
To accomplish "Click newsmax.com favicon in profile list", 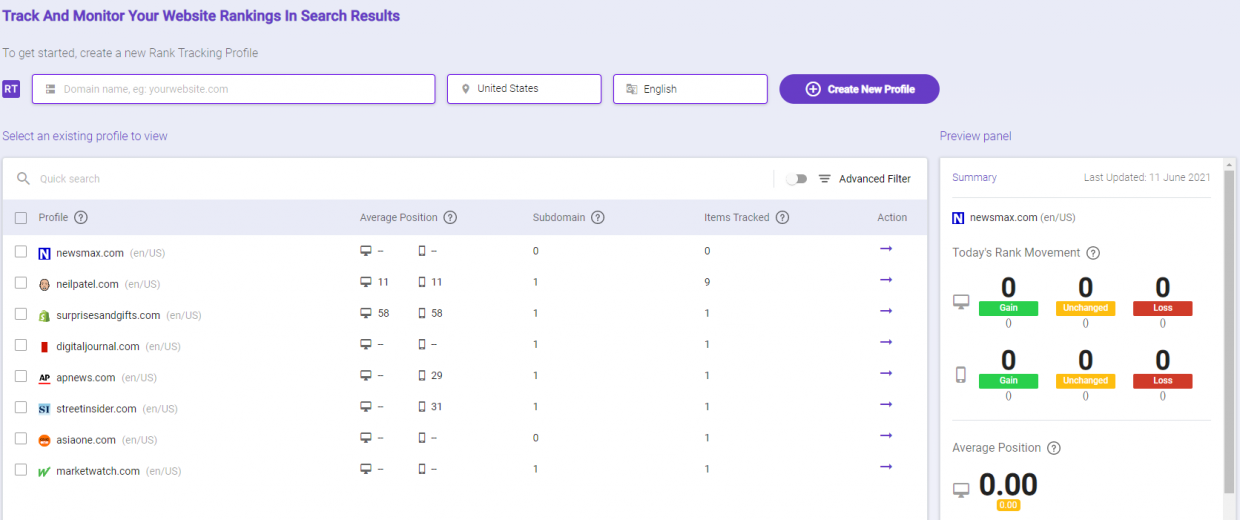I will [44, 253].
